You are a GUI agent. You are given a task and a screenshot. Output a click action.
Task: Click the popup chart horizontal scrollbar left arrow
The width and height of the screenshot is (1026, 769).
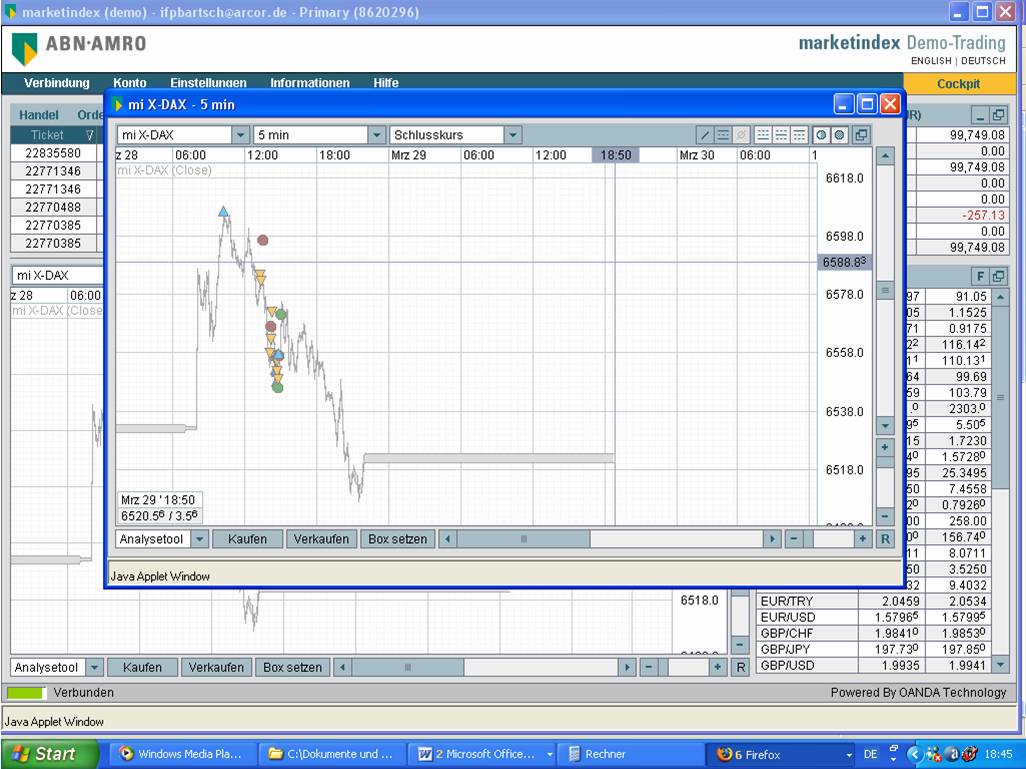448,539
